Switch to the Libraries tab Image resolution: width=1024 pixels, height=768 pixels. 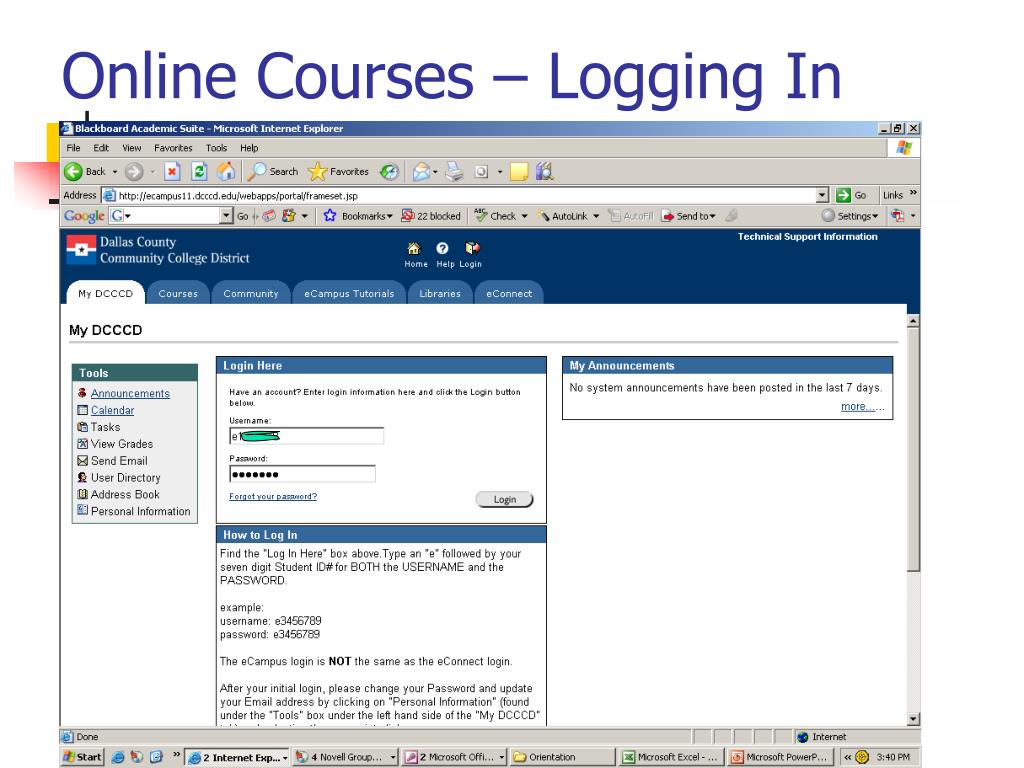[440, 293]
